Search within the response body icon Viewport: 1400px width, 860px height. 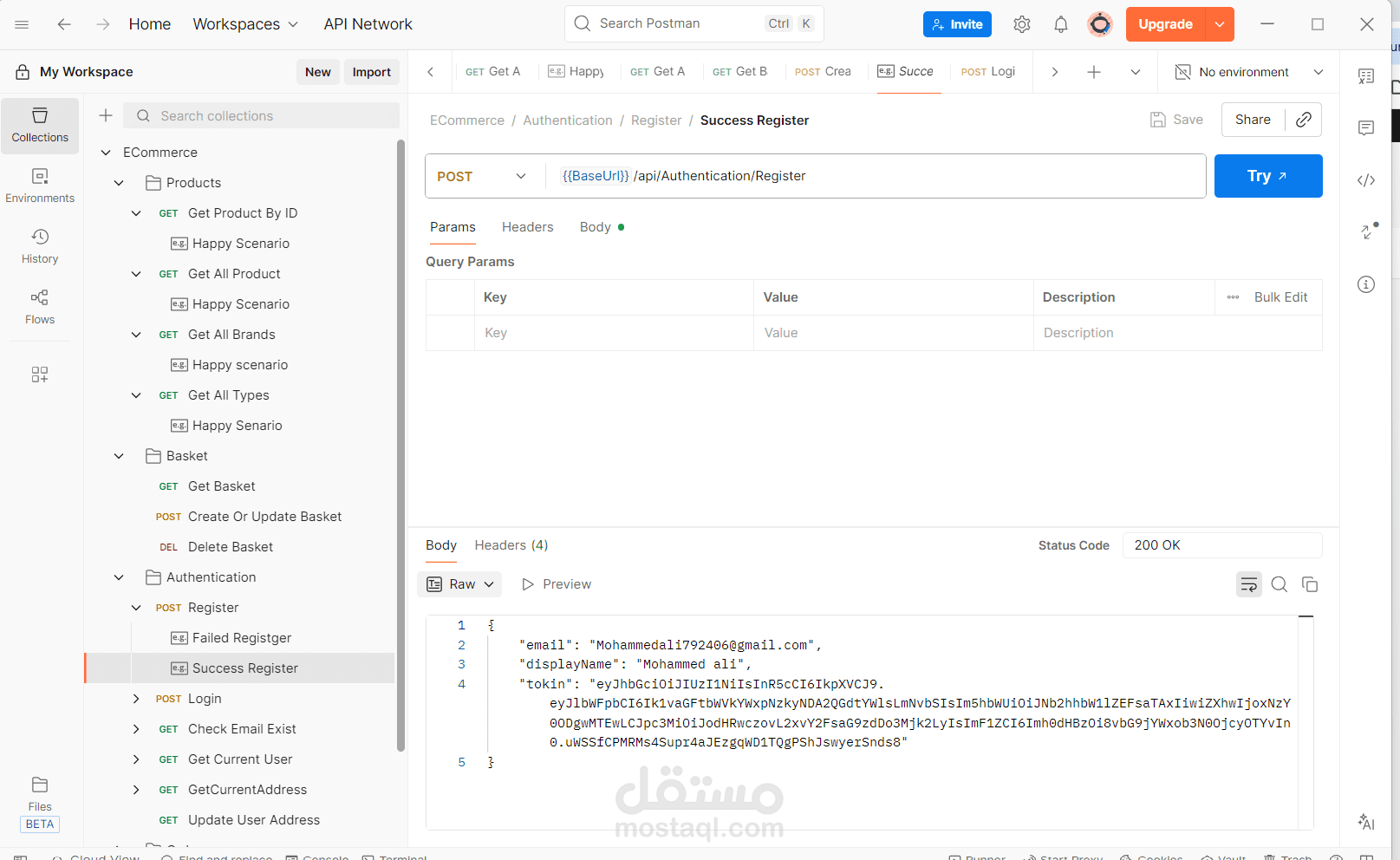click(1280, 584)
